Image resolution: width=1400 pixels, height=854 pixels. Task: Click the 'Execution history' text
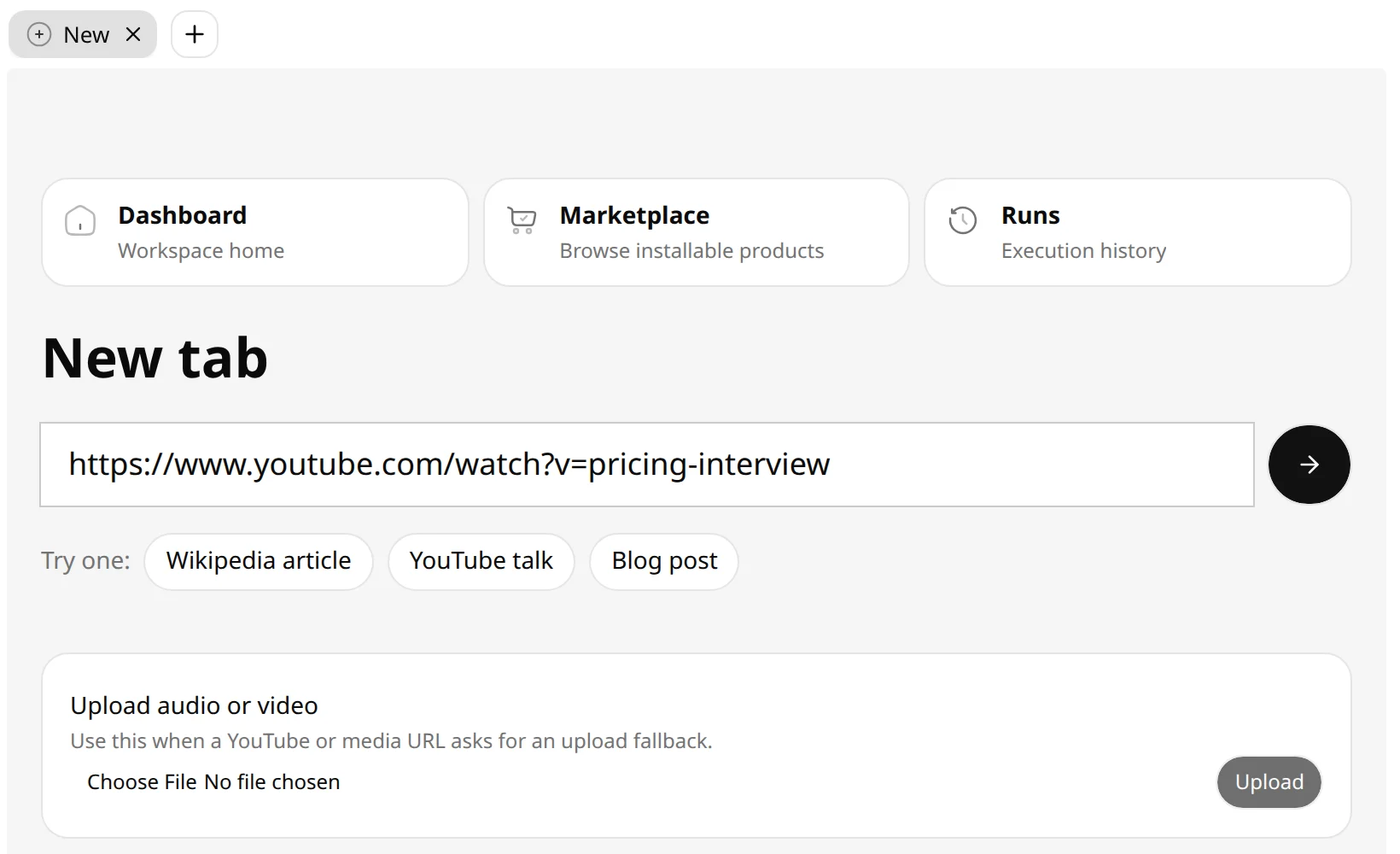[x=1084, y=251]
